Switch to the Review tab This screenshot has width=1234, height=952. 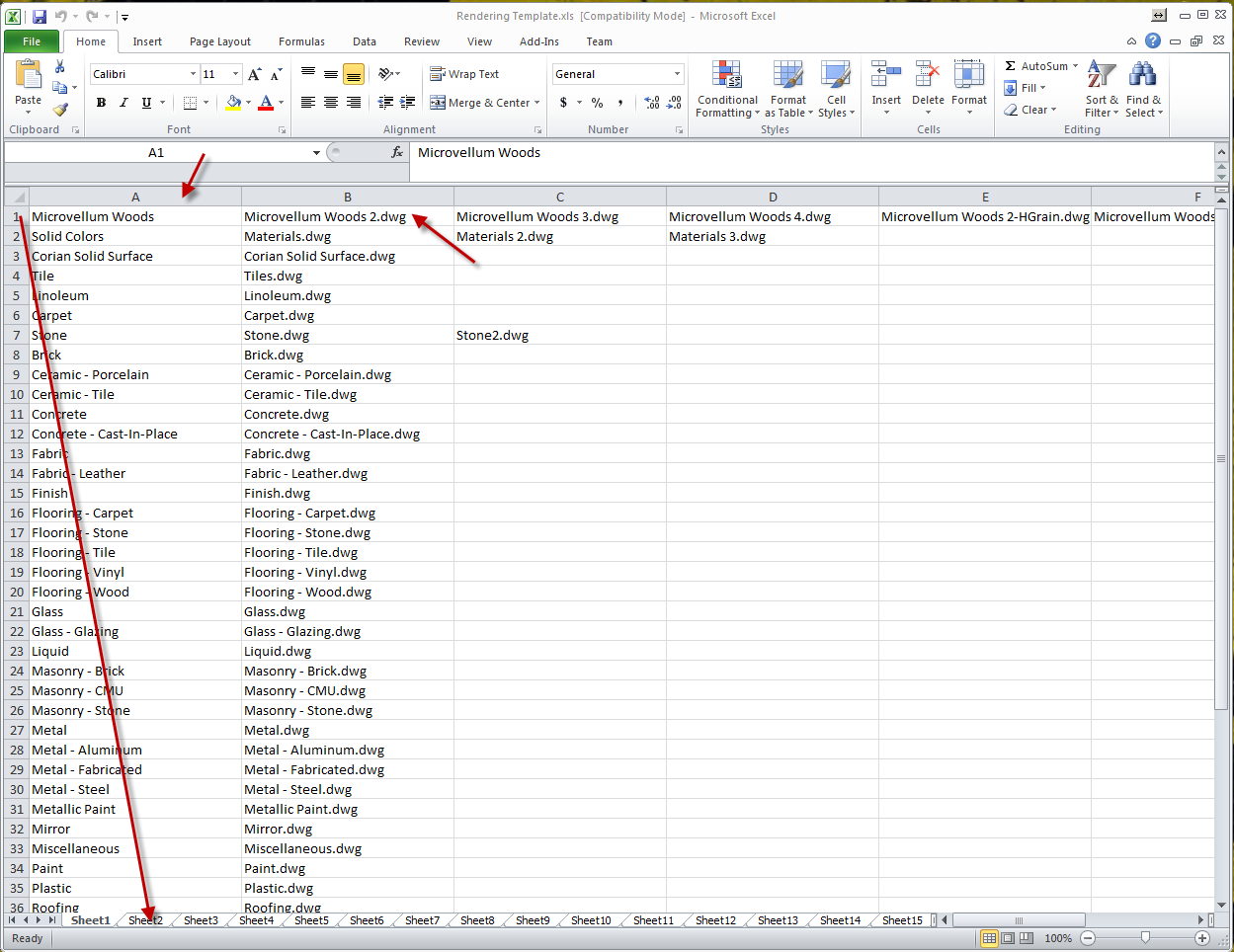point(422,41)
